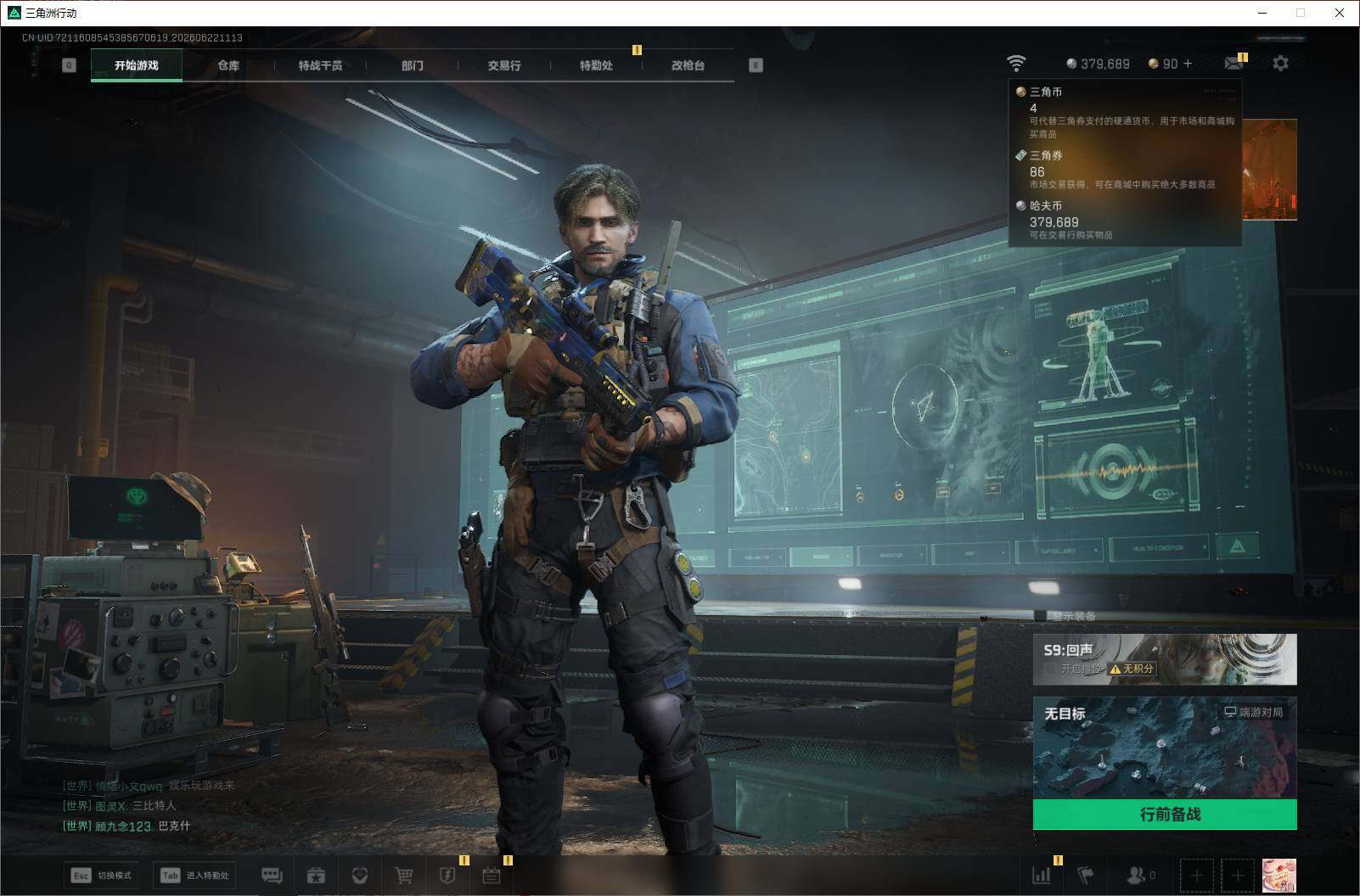Image resolution: width=1360 pixels, height=896 pixels.
Task: Toggle the 端游对局 match type switch
Action: 1253,712
